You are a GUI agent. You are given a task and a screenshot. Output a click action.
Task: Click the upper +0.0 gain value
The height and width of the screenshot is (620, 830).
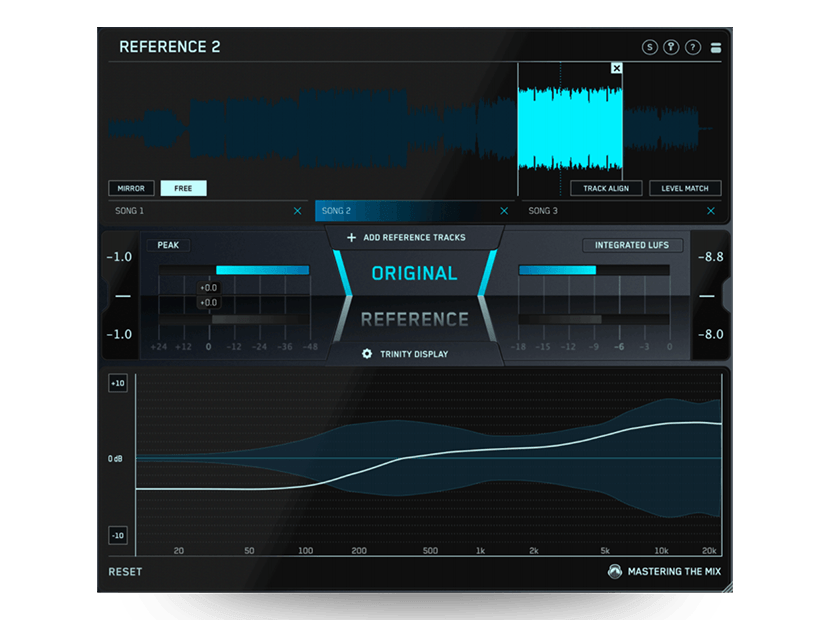pyautogui.click(x=208, y=287)
